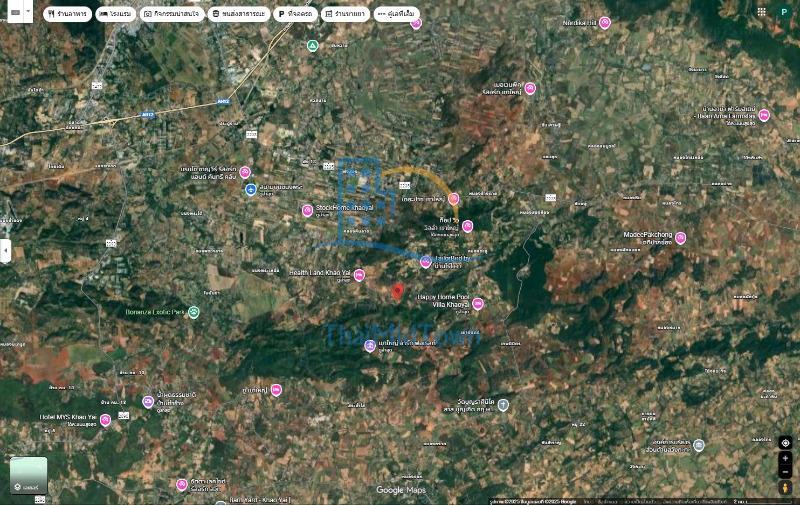Open the Google apps grid icon
The width and height of the screenshot is (800, 505).
tap(762, 12)
